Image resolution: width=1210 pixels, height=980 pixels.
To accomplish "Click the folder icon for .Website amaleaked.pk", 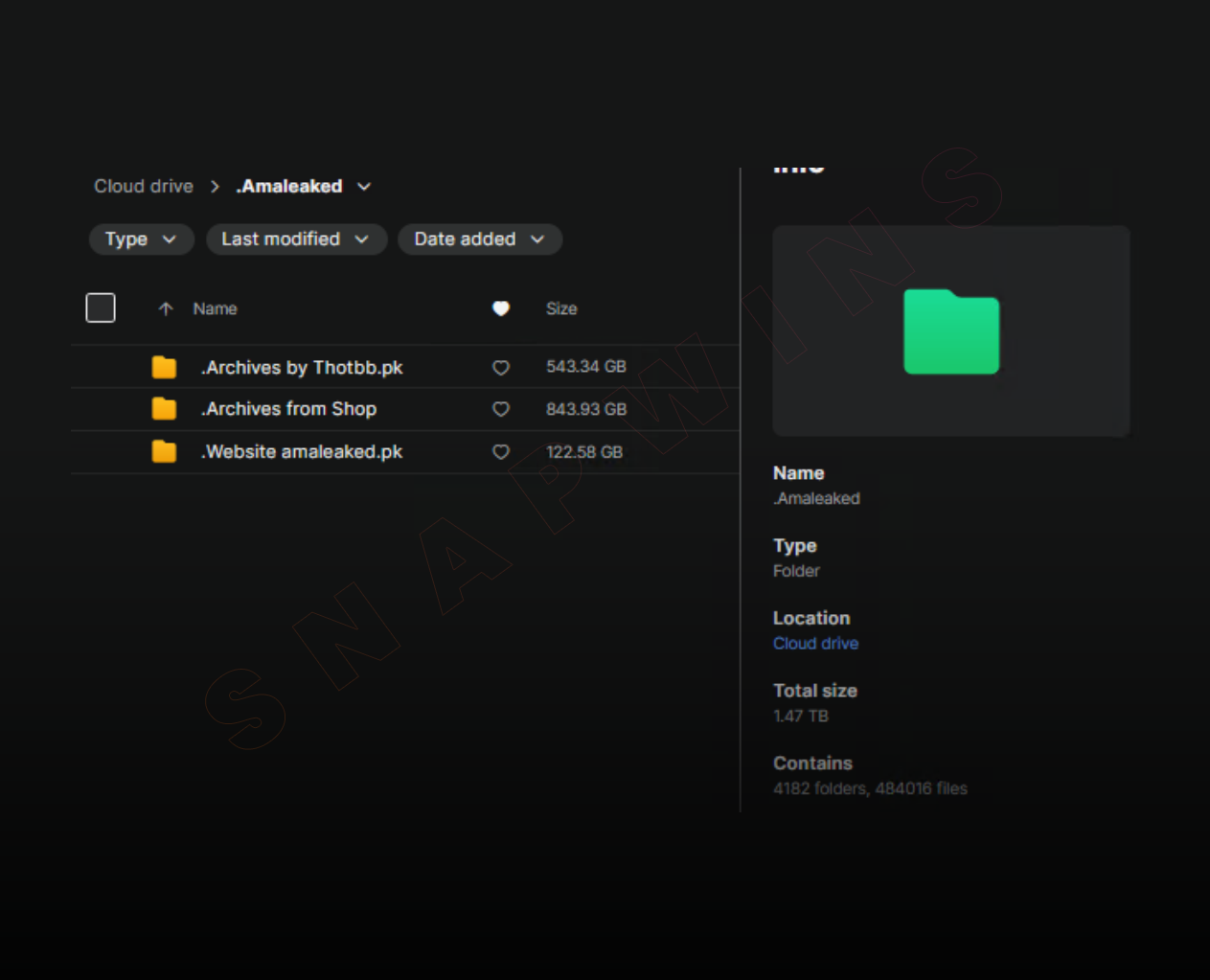I will tap(164, 451).
